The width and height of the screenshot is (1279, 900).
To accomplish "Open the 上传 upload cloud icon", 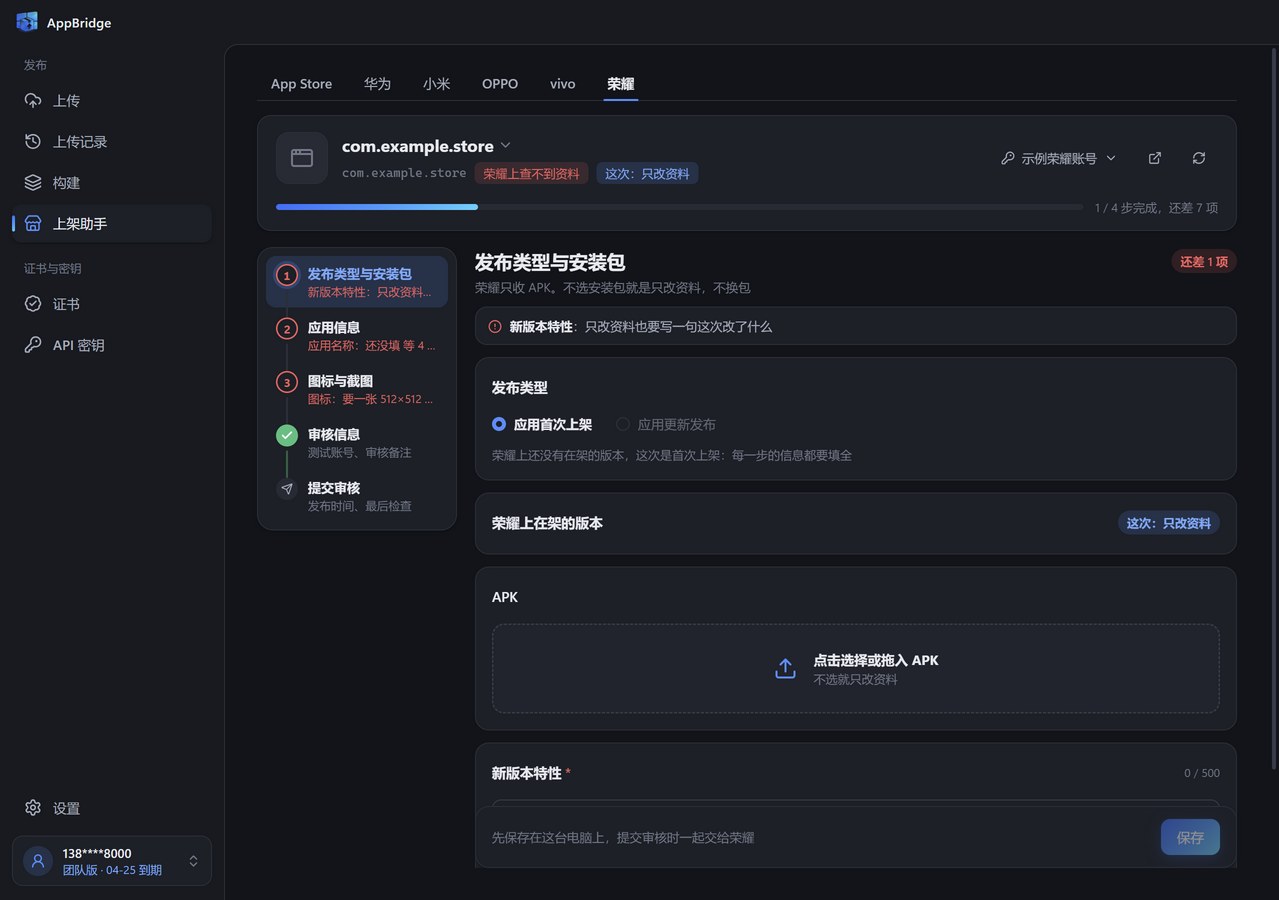I will pyautogui.click(x=33, y=101).
